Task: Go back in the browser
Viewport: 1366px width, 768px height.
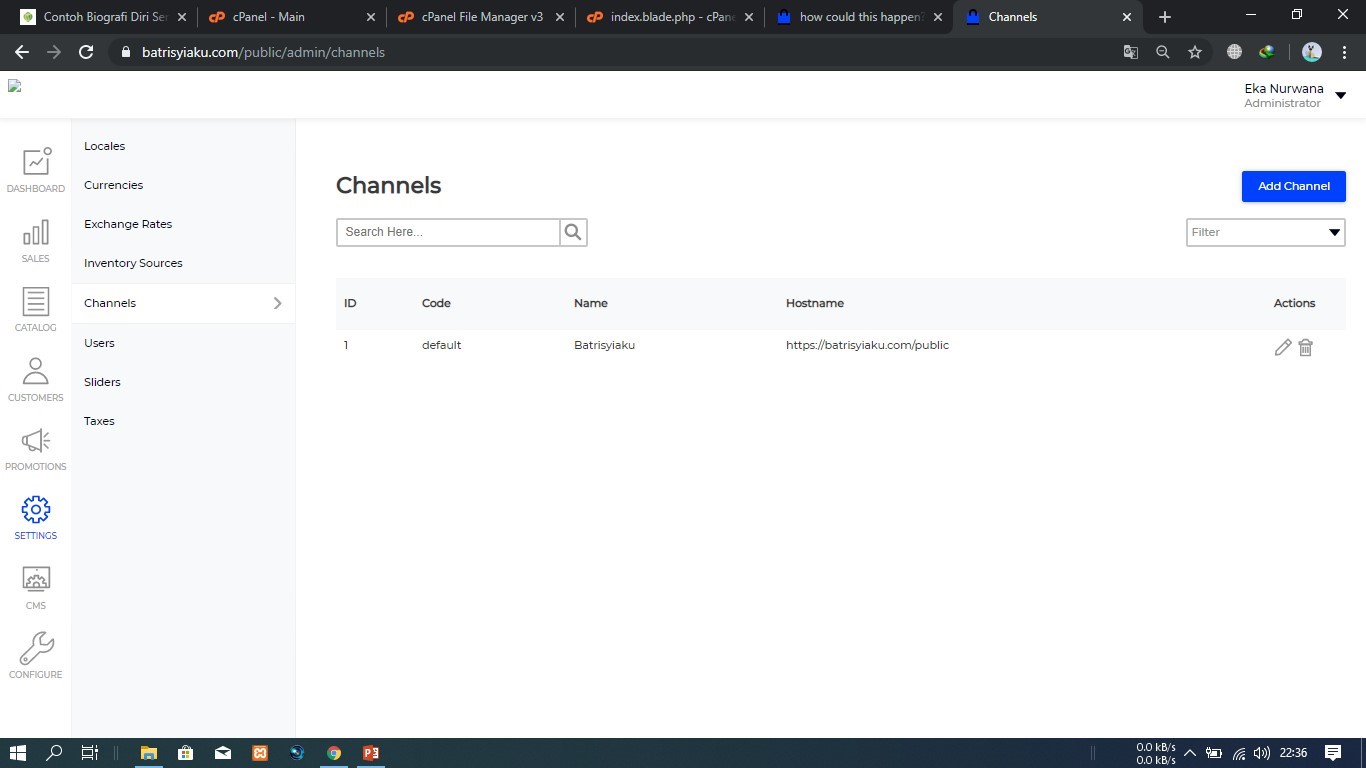Action: point(22,52)
